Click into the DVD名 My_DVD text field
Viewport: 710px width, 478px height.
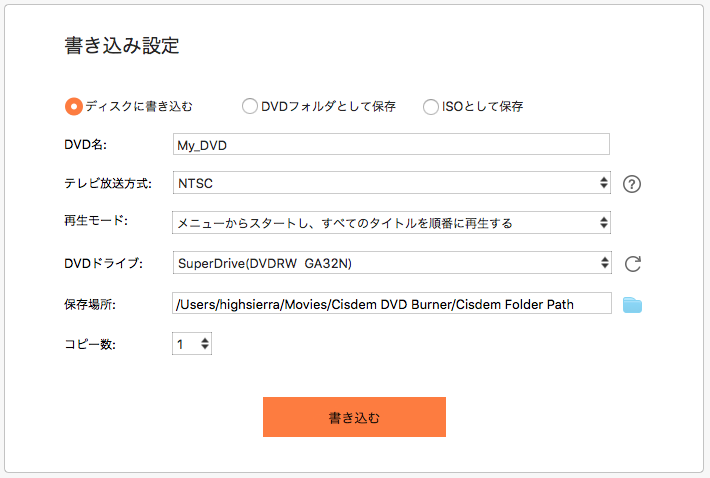(391, 144)
